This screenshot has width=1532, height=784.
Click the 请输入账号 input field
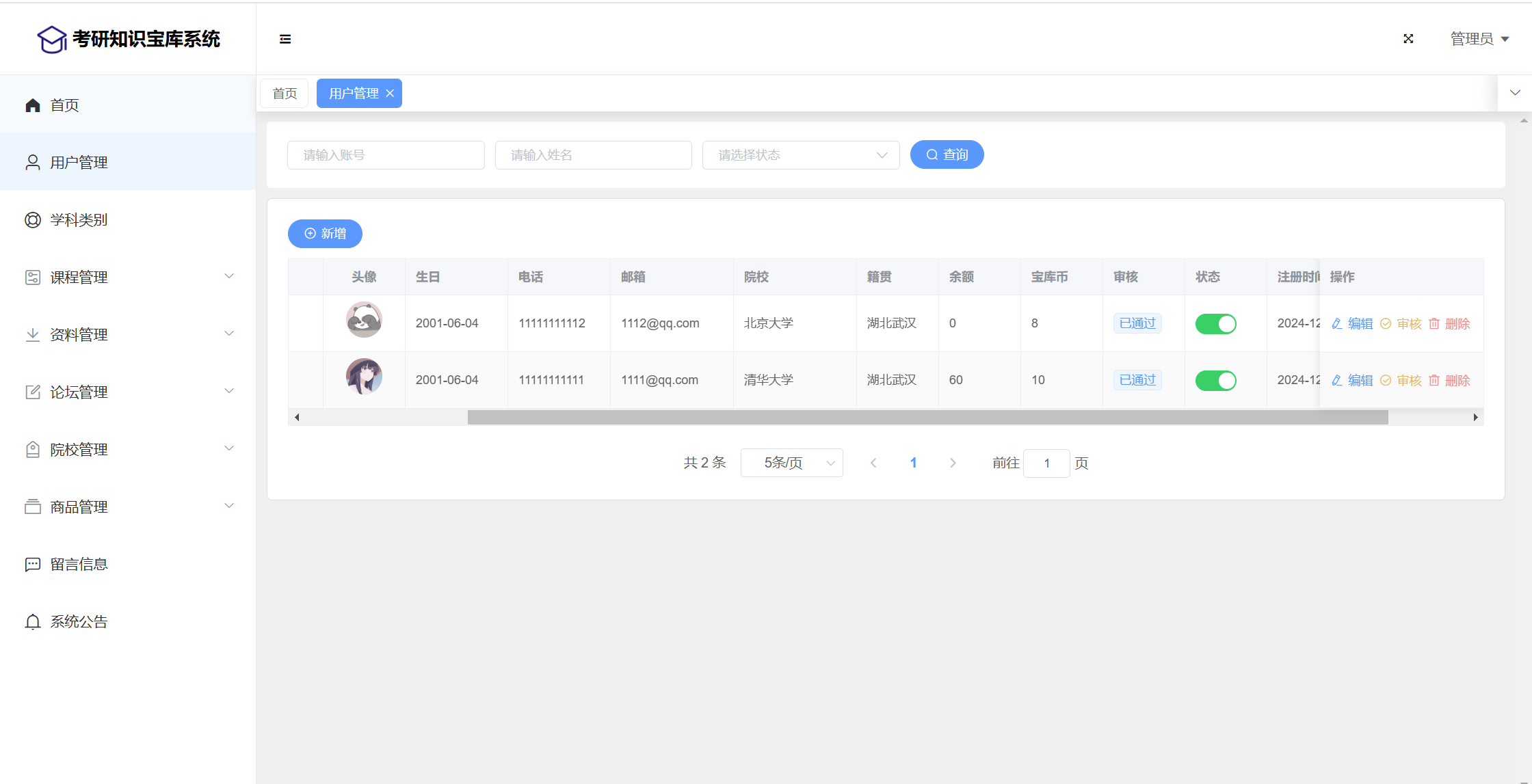(x=386, y=155)
